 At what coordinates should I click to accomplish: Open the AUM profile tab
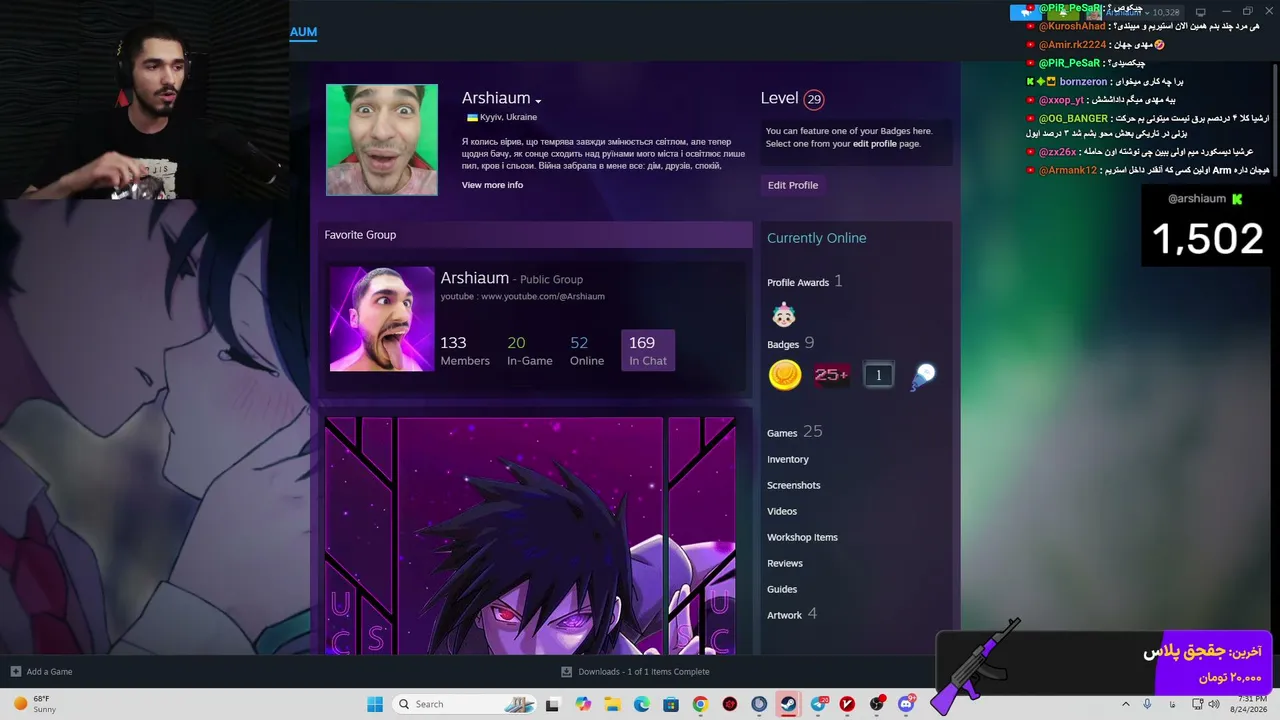point(303,32)
